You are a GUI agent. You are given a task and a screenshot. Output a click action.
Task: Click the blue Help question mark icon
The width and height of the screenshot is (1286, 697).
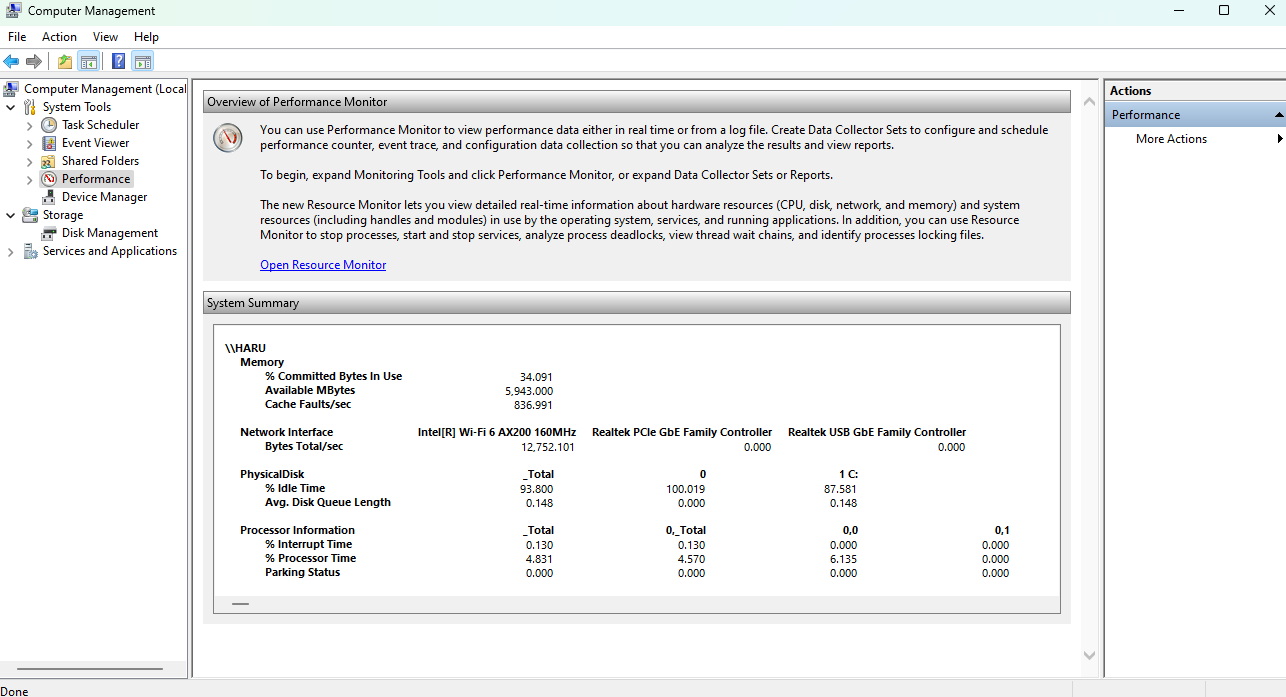pyautogui.click(x=118, y=62)
